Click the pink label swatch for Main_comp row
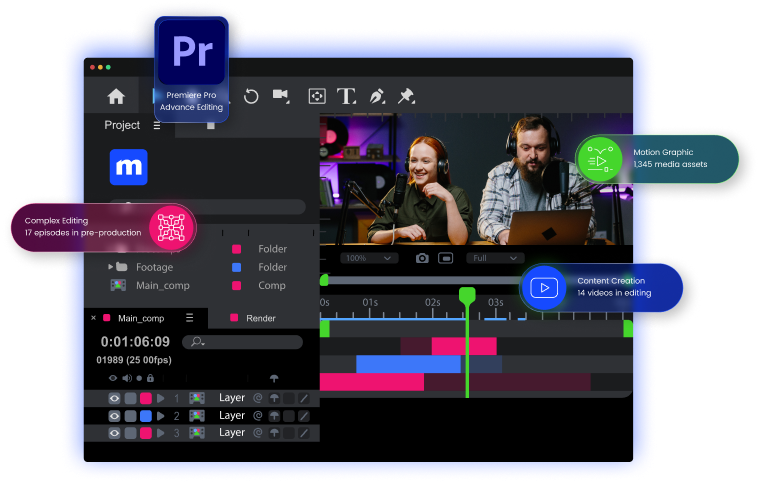759x482 pixels. [237, 286]
